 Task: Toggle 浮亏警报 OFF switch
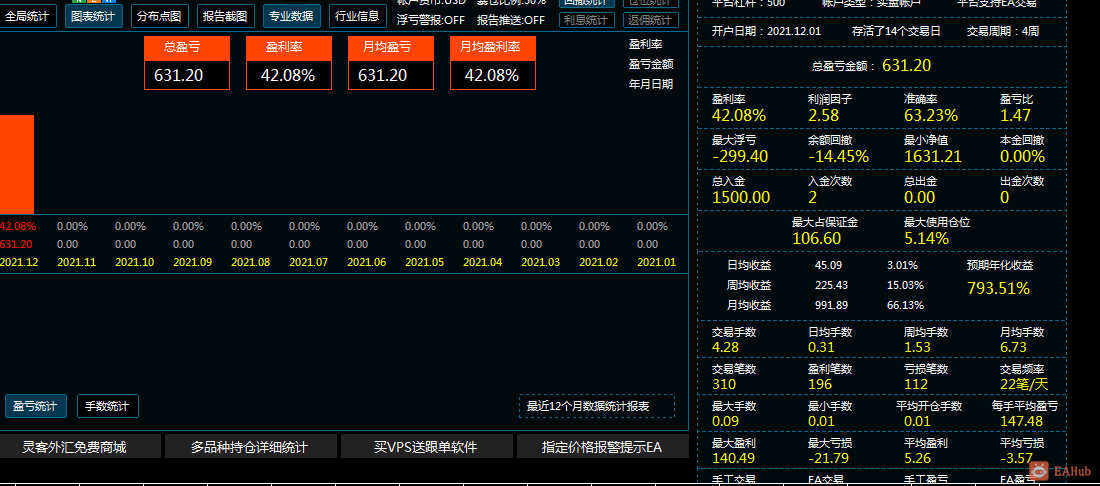pos(431,20)
